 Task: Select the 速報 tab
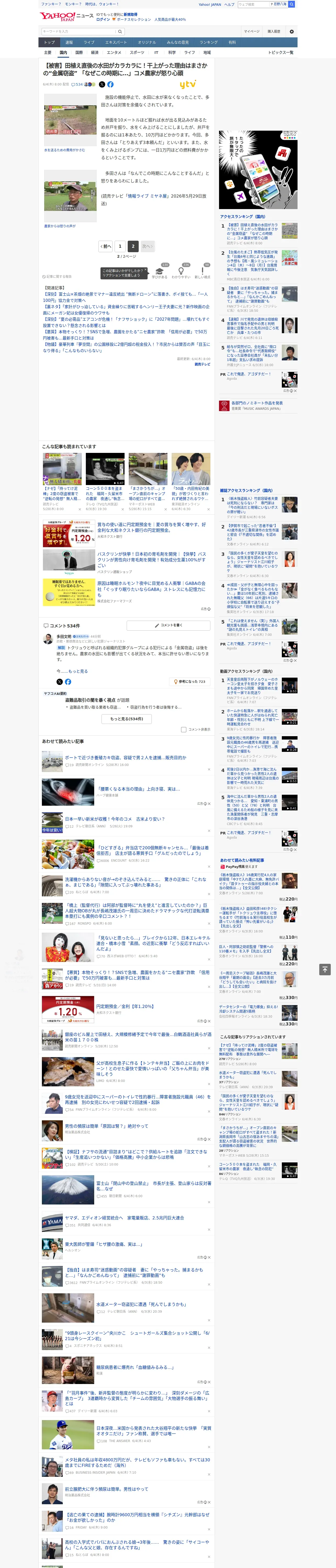[69, 43]
